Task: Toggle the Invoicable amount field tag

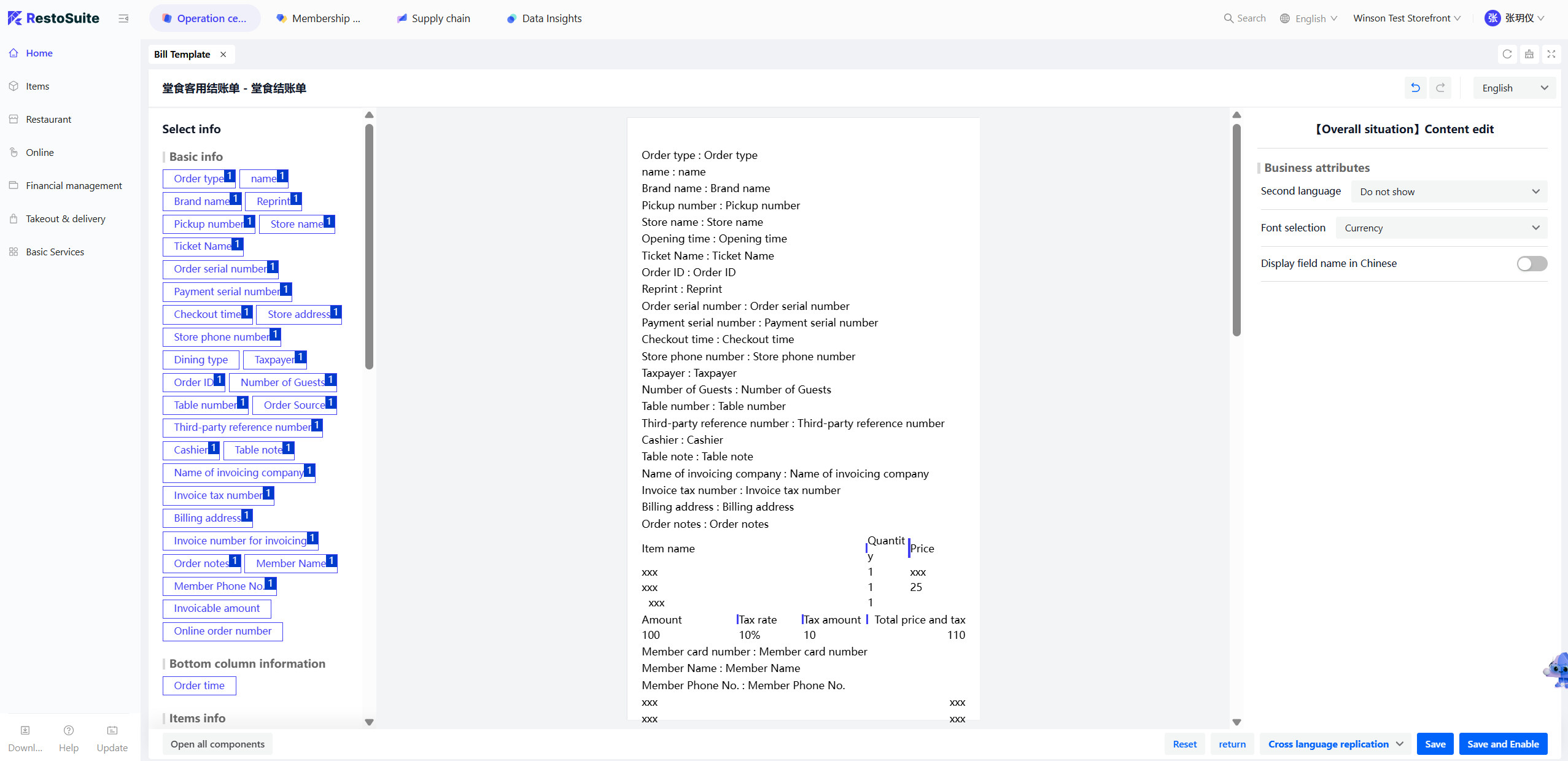Action: click(217, 608)
